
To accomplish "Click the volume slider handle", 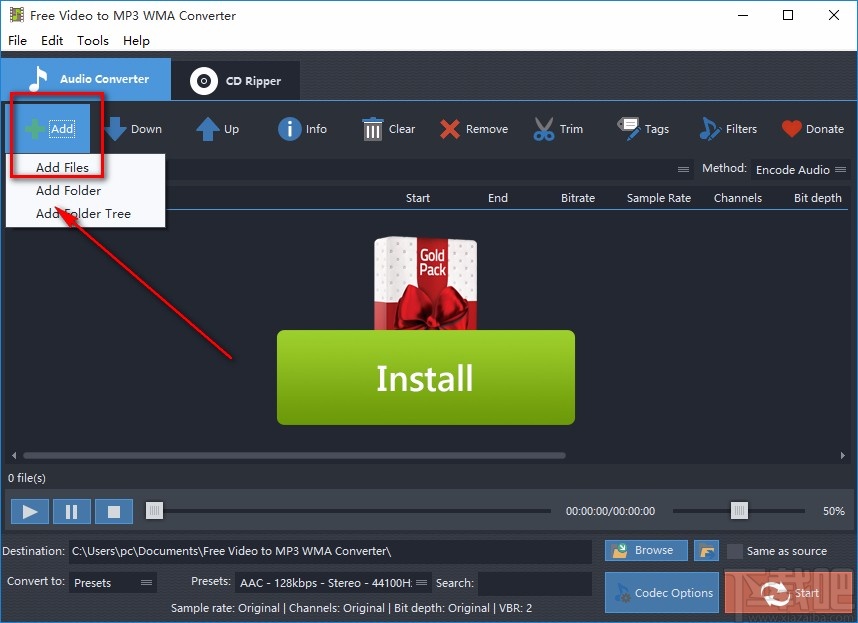I will (739, 511).
